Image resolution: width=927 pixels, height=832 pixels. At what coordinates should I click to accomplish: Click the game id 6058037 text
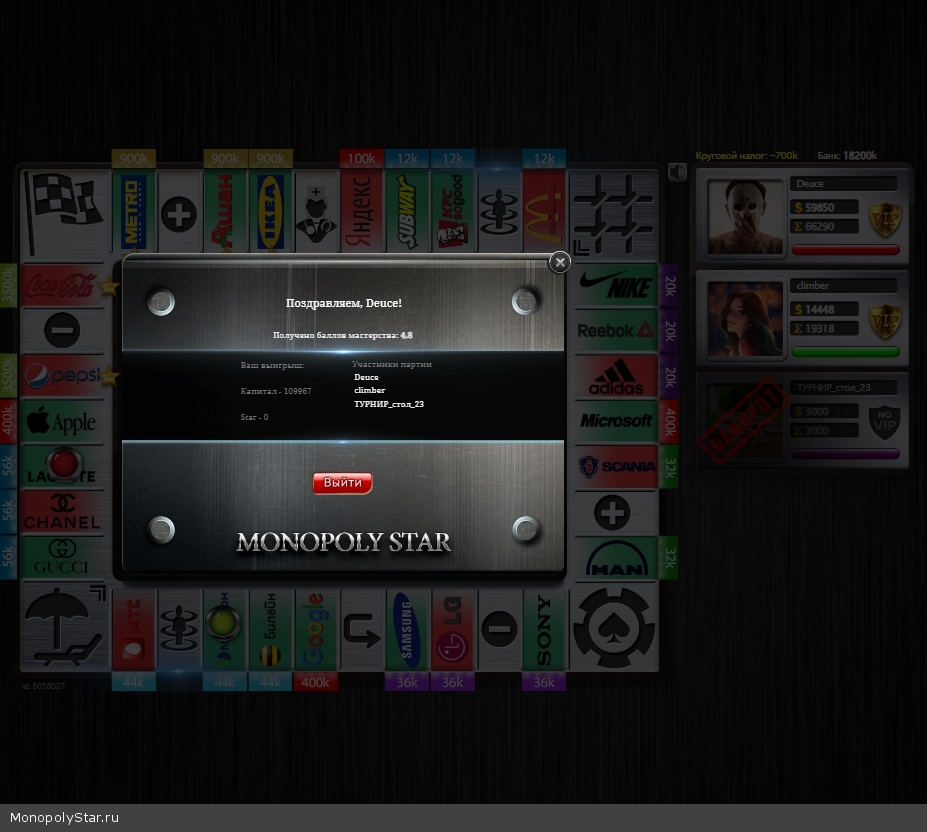pyautogui.click(x=44, y=686)
